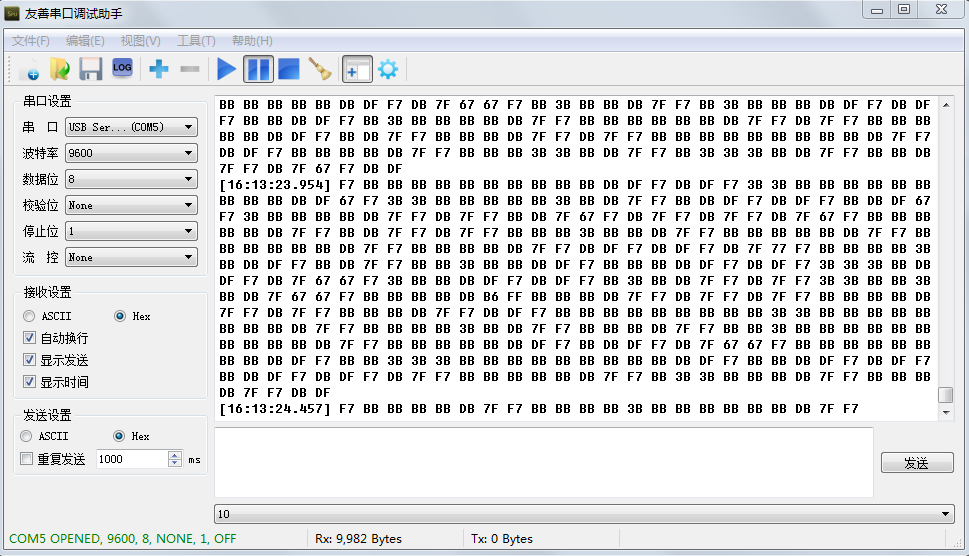
Task: Select Hex for send settings
Action: [119, 436]
